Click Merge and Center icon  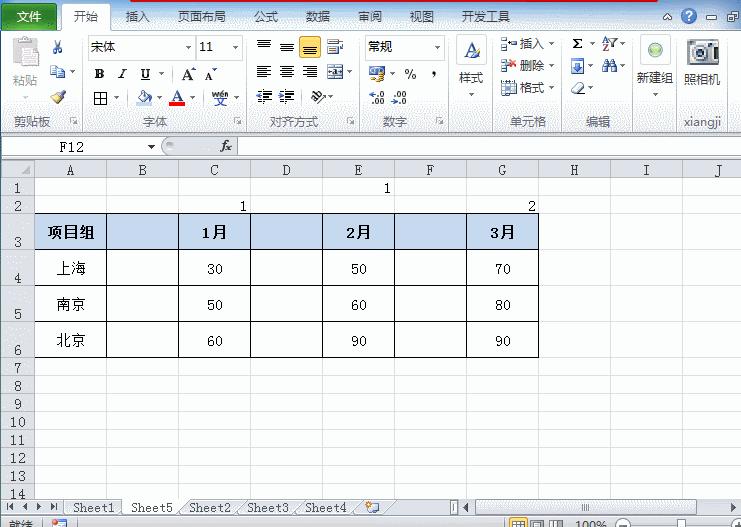coord(335,72)
